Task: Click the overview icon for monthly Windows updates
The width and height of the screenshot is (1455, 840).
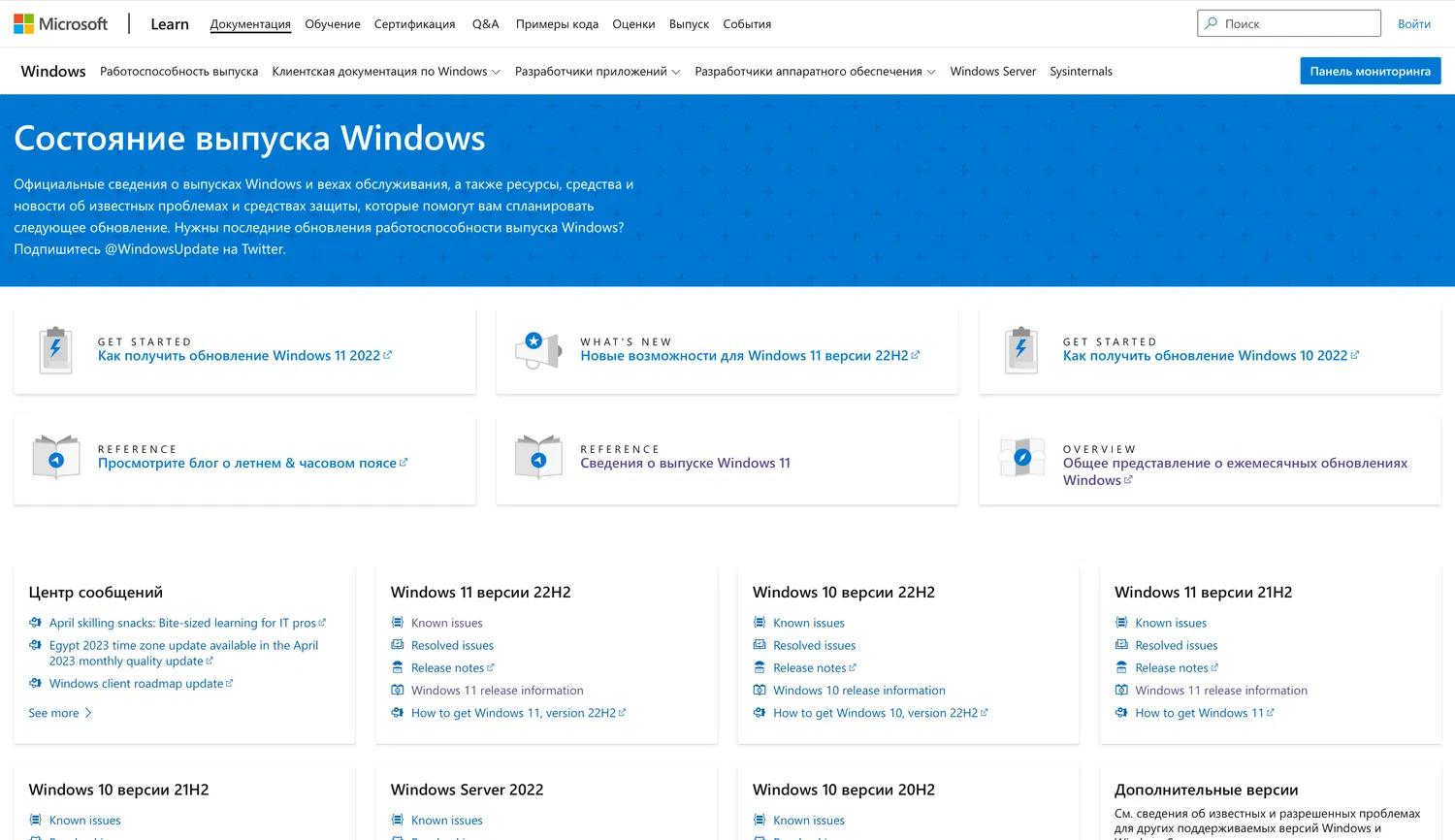Action: coord(1021,458)
